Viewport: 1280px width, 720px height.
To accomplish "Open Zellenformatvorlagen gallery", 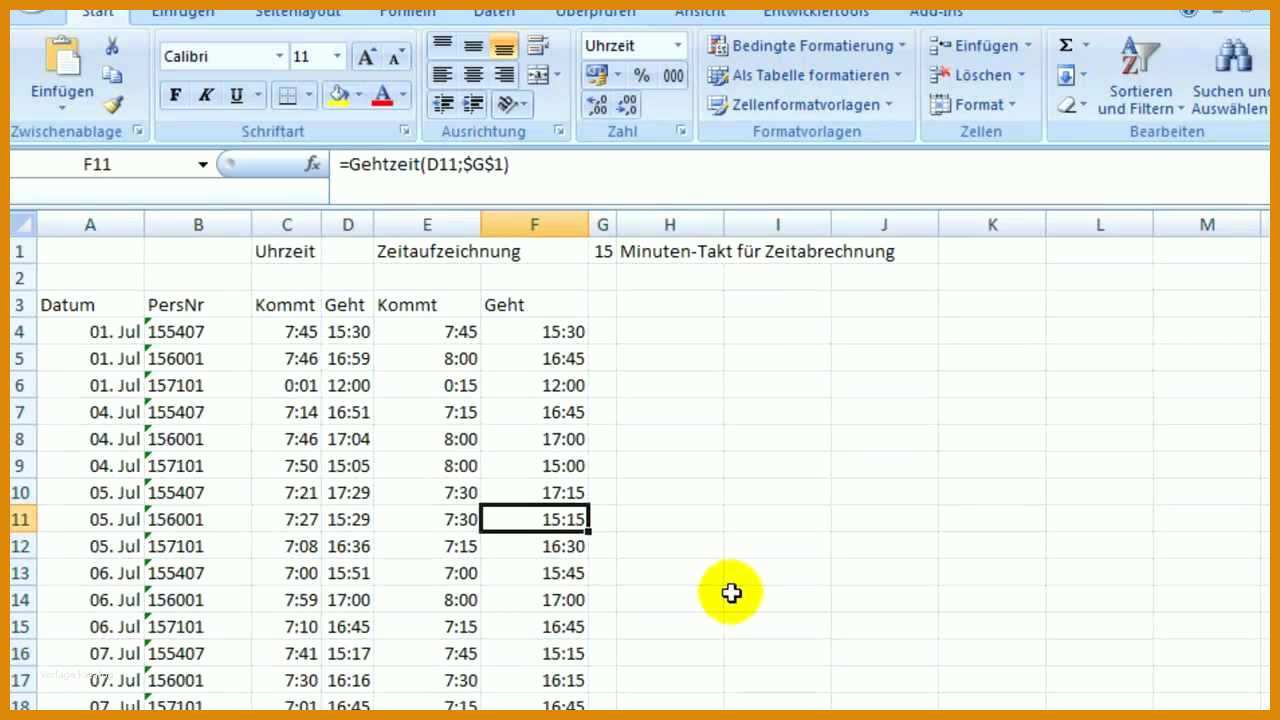I will 800,104.
